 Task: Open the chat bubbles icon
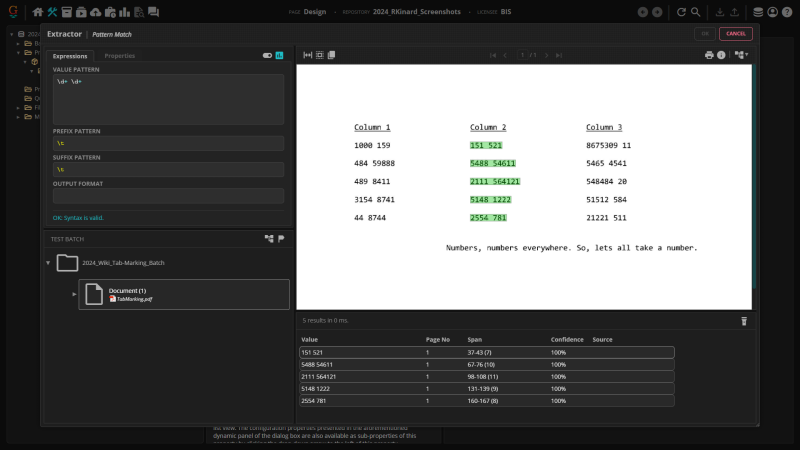(153, 12)
